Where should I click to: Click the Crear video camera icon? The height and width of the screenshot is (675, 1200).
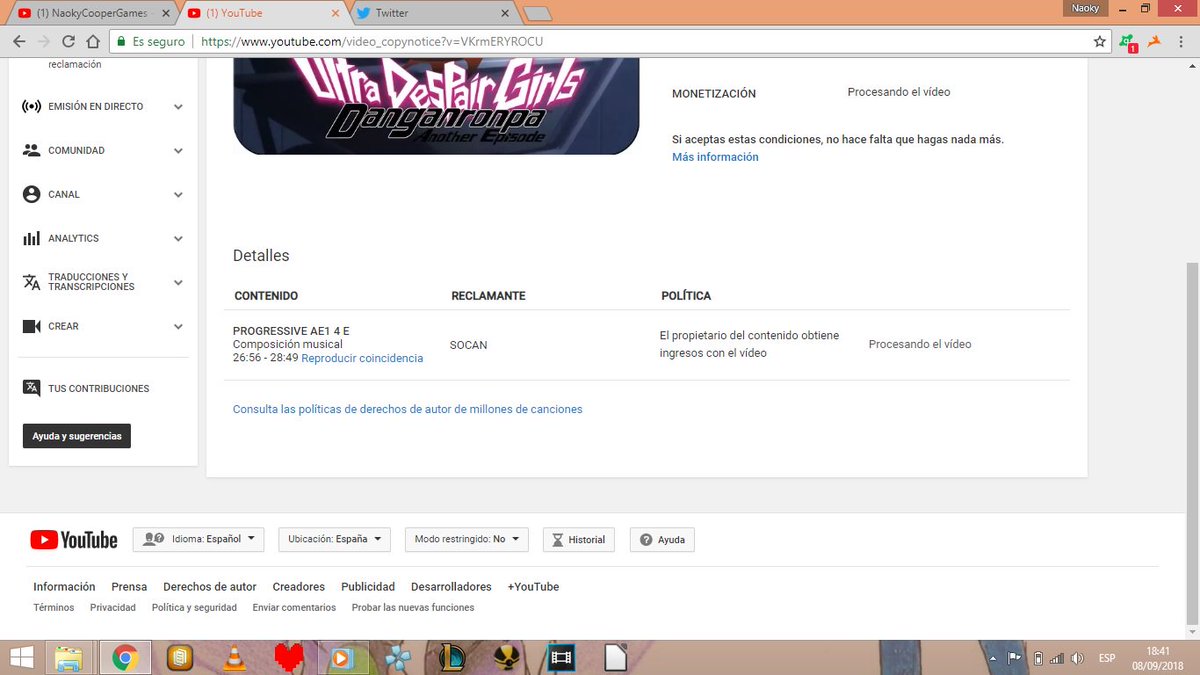[31, 326]
